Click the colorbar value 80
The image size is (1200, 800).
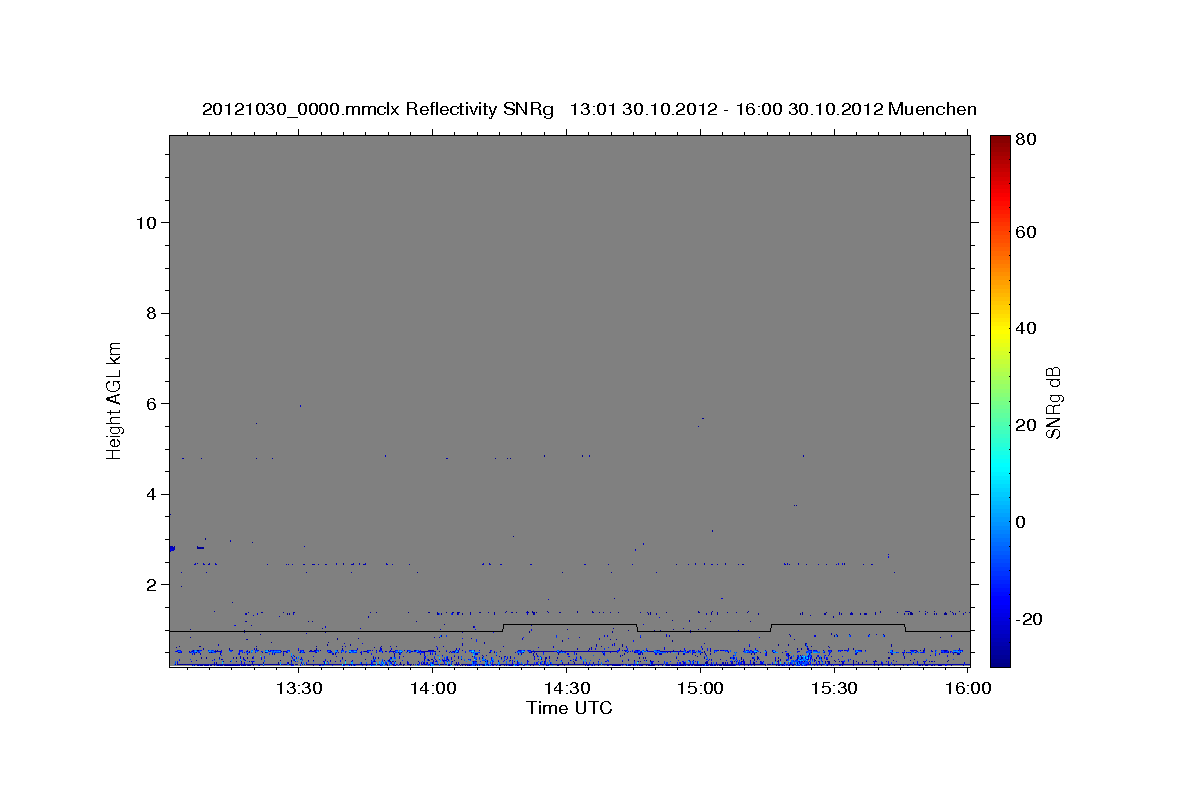(1028, 141)
